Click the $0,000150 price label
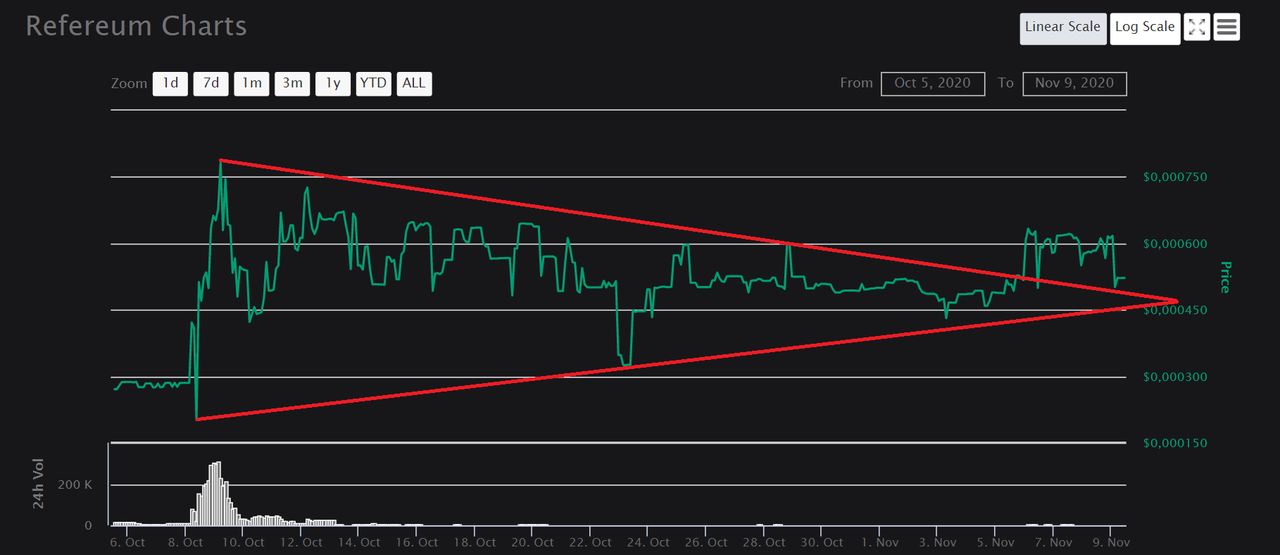Screen dimensions: 1280x555 click(x=1175, y=443)
